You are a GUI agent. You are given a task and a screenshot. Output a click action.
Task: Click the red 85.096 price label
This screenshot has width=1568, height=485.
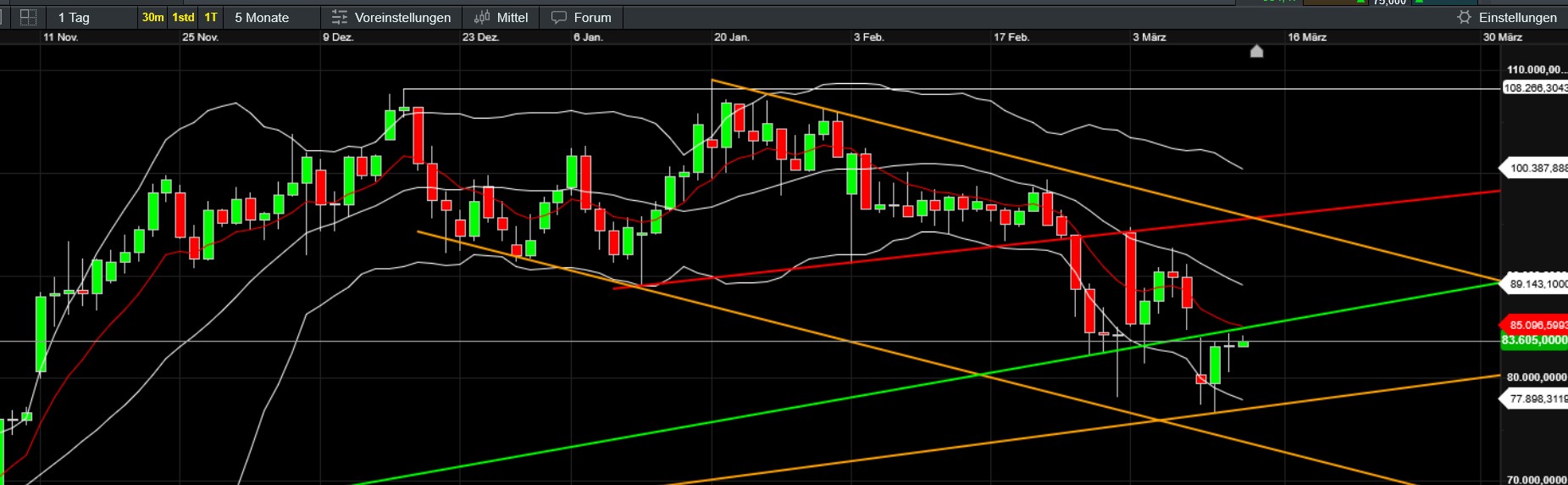click(x=1534, y=325)
